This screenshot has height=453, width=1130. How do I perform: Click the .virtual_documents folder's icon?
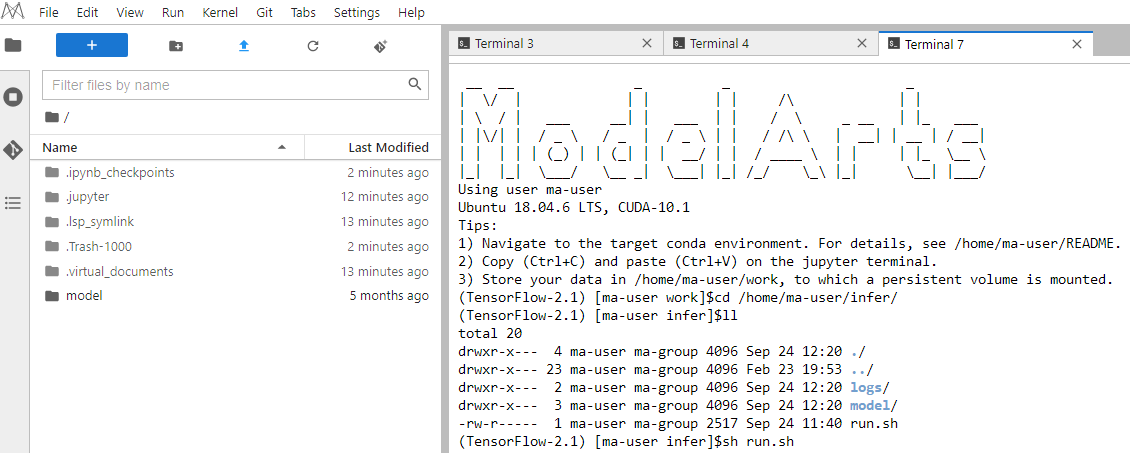pyautogui.click(x=51, y=271)
